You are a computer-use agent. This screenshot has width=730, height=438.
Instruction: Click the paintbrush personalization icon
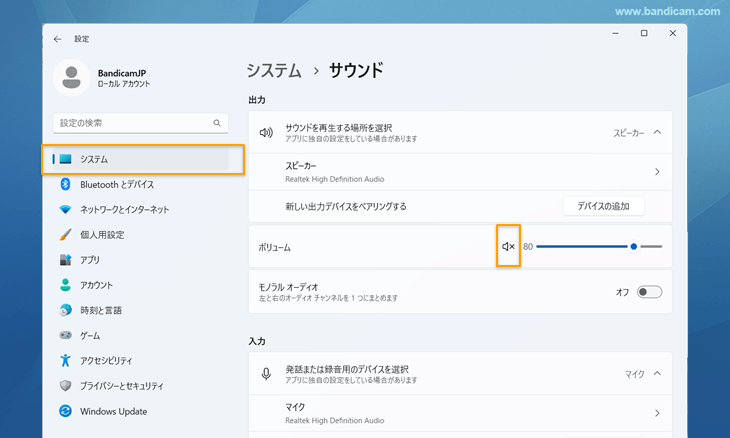tap(65, 235)
